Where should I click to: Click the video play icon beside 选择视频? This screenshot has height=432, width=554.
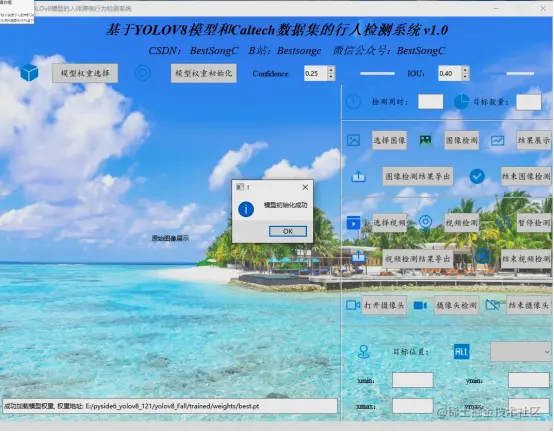(354, 223)
